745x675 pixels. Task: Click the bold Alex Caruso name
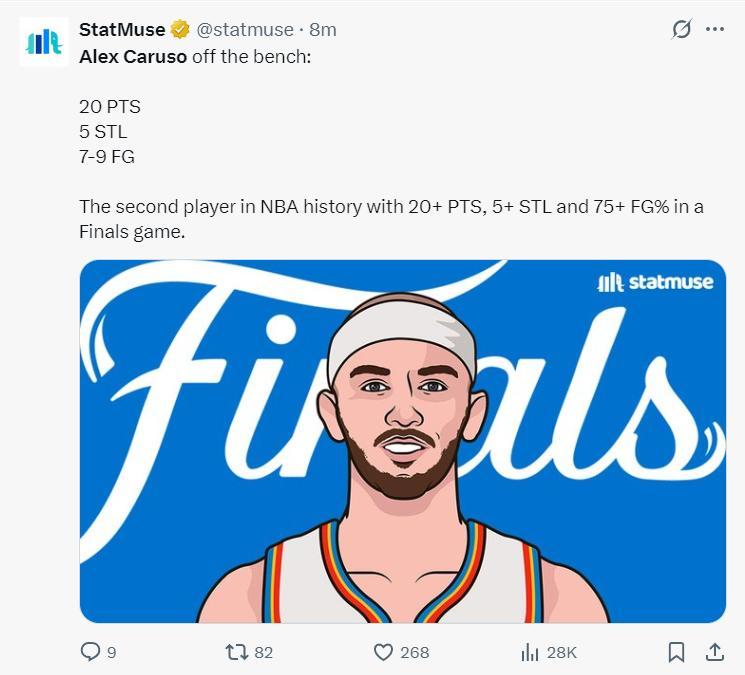133,56
